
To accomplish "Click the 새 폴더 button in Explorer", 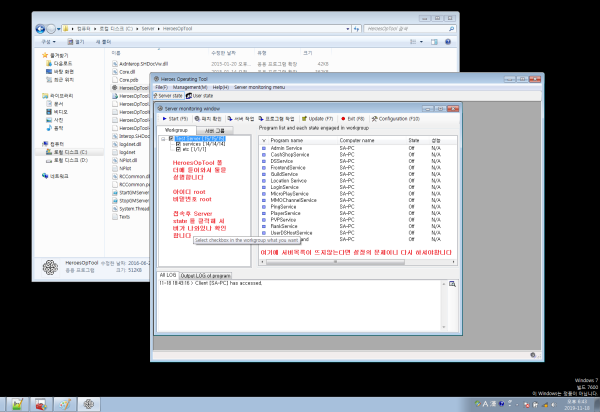I will coord(103,42).
